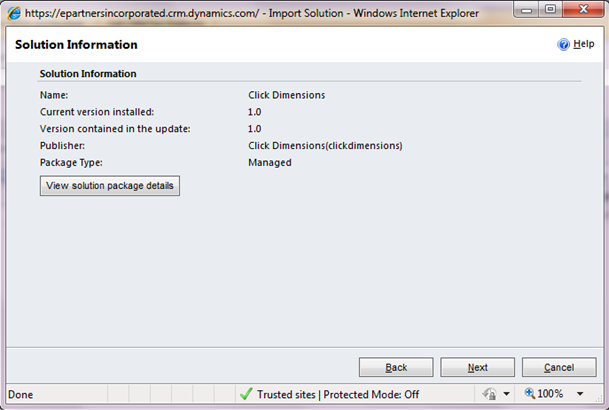Click the Internet Explorer logo in title bar
This screenshot has height=410, width=609.
pos(12,11)
